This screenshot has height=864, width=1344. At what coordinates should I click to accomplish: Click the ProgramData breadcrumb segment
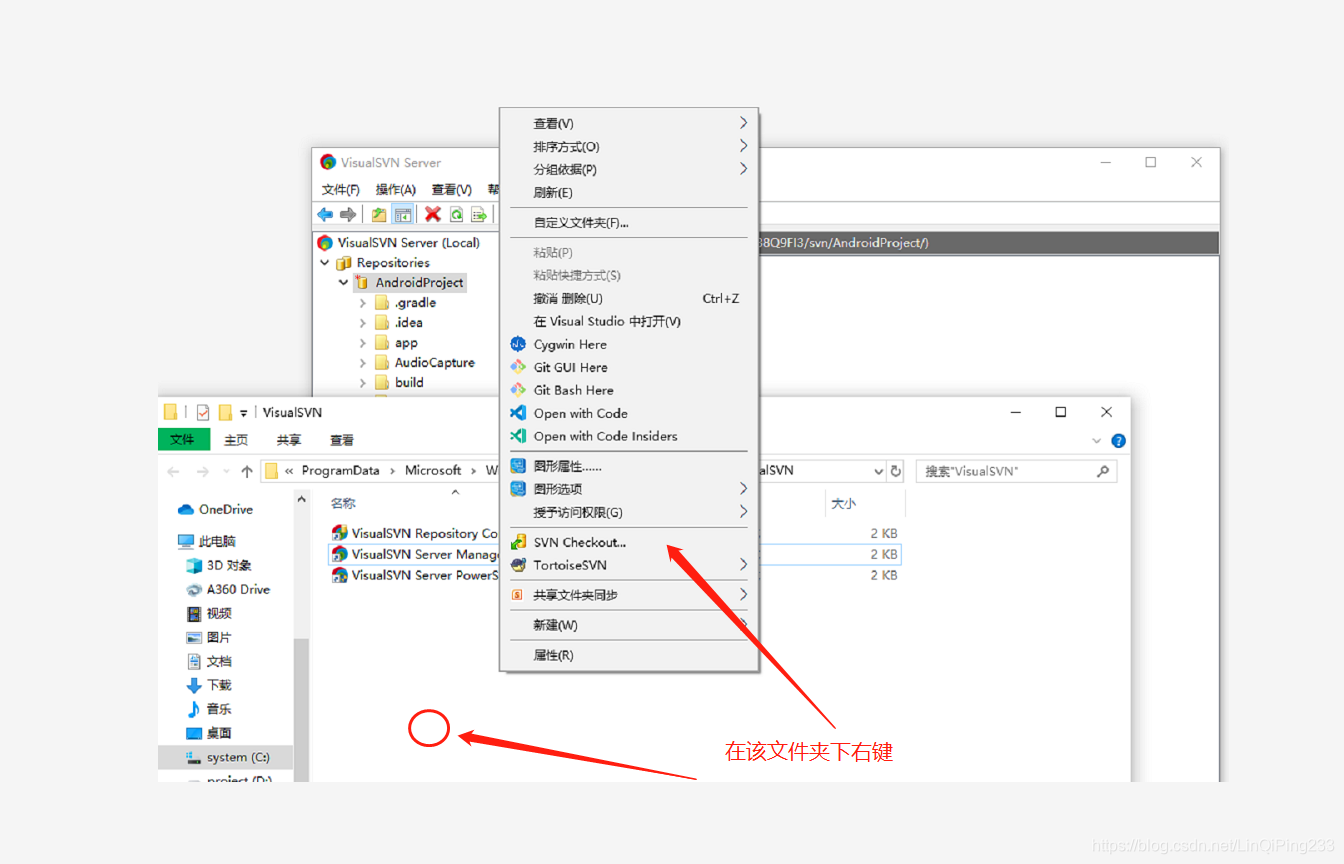pos(341,470)
